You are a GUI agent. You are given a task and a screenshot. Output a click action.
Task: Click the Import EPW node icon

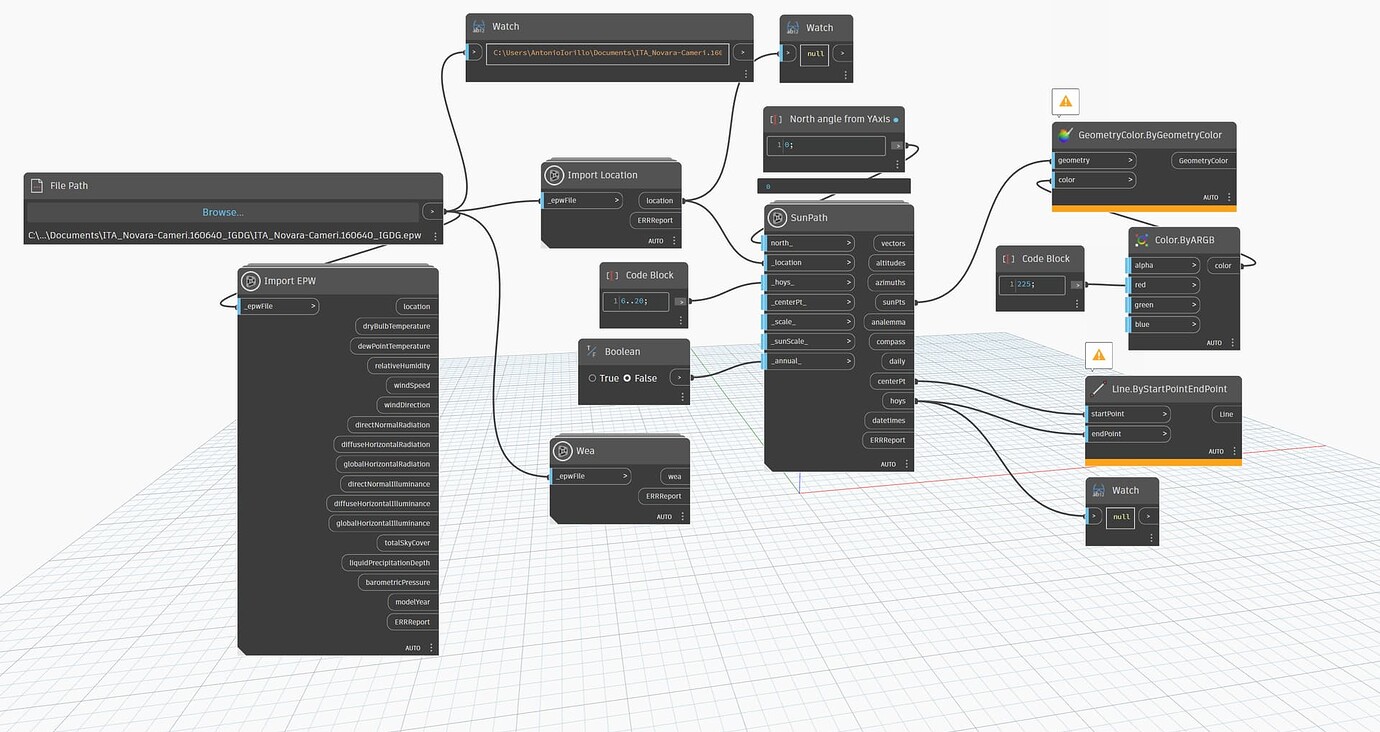[252, 280]
